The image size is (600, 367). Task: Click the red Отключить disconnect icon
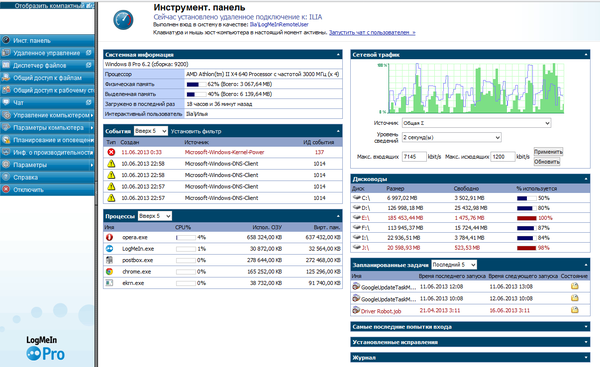(6, 189)
